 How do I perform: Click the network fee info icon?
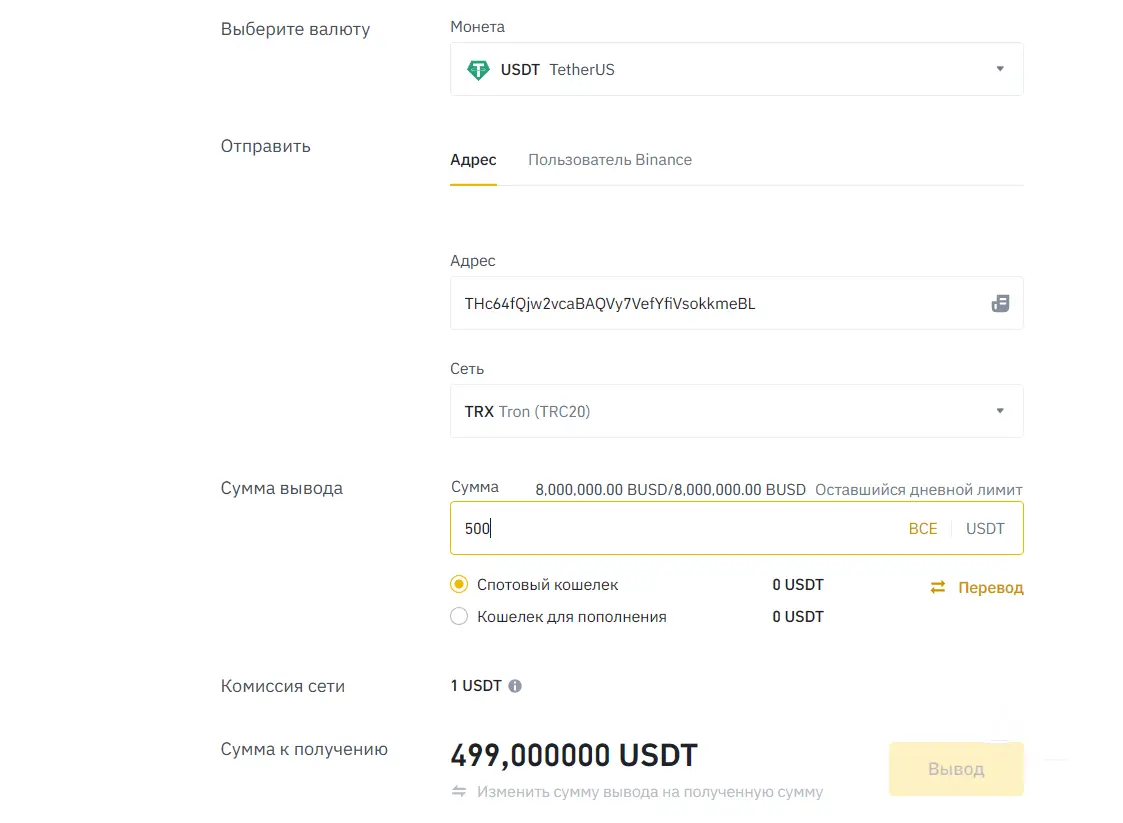[515, 686]
